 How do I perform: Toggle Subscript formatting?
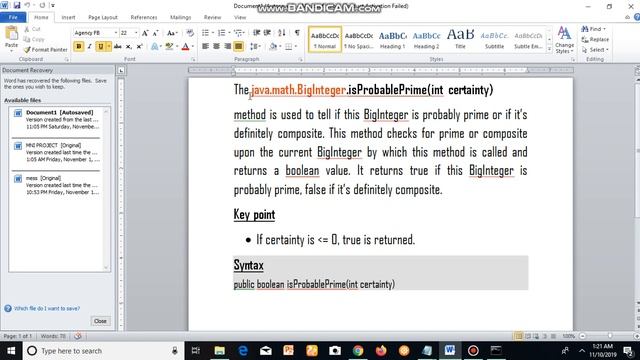(129, 47)
